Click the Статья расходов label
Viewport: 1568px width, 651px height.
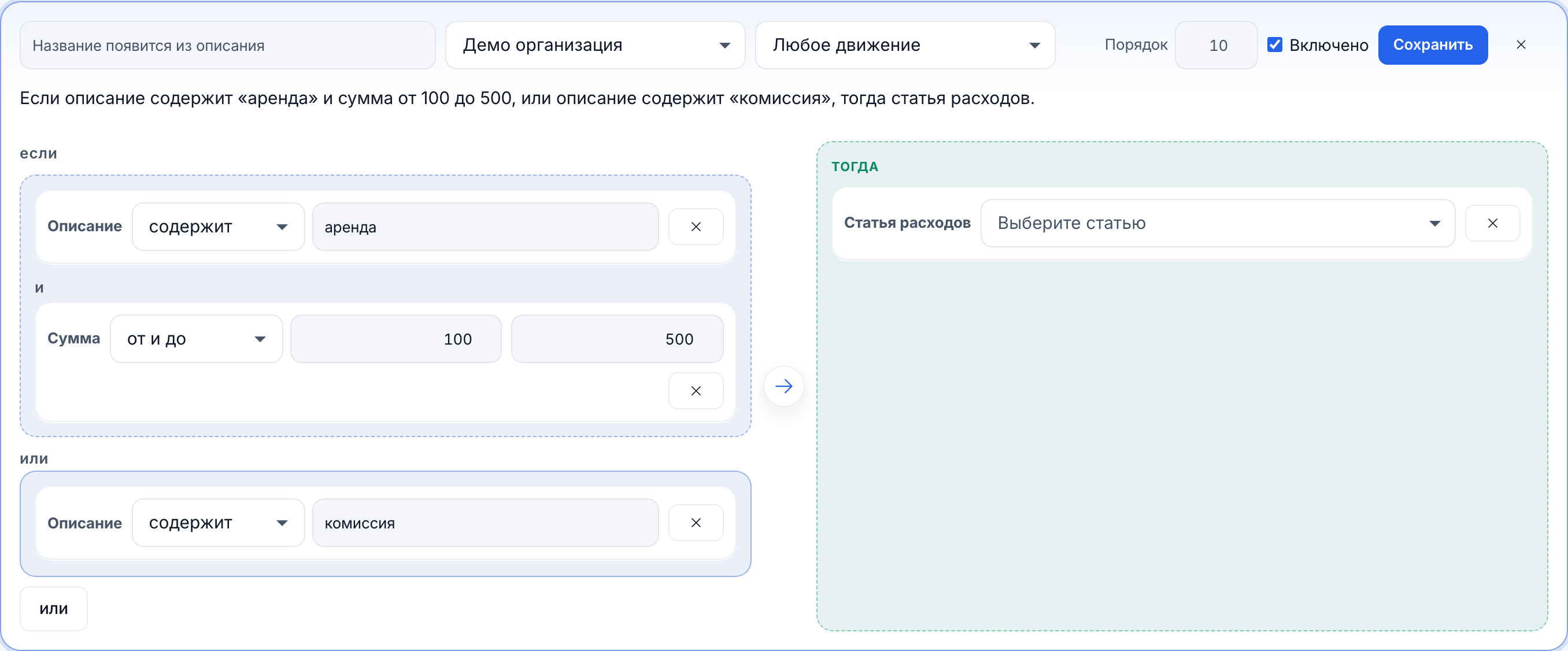[x=907, y=223]
